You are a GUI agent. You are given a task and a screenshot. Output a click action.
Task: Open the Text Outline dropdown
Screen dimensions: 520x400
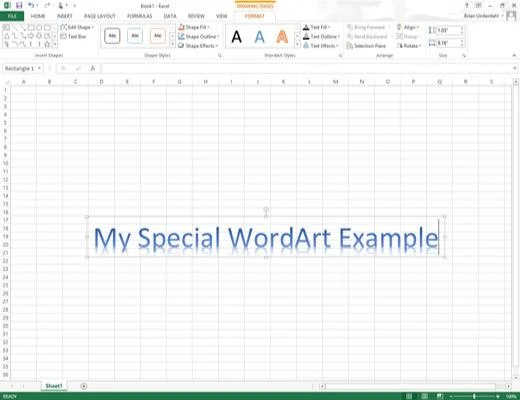click(x=321, y=36)
